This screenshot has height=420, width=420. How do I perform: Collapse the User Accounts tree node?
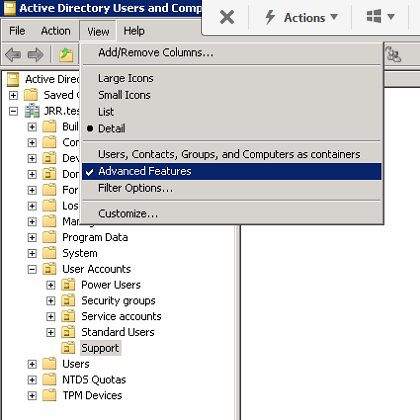point(32,269)
